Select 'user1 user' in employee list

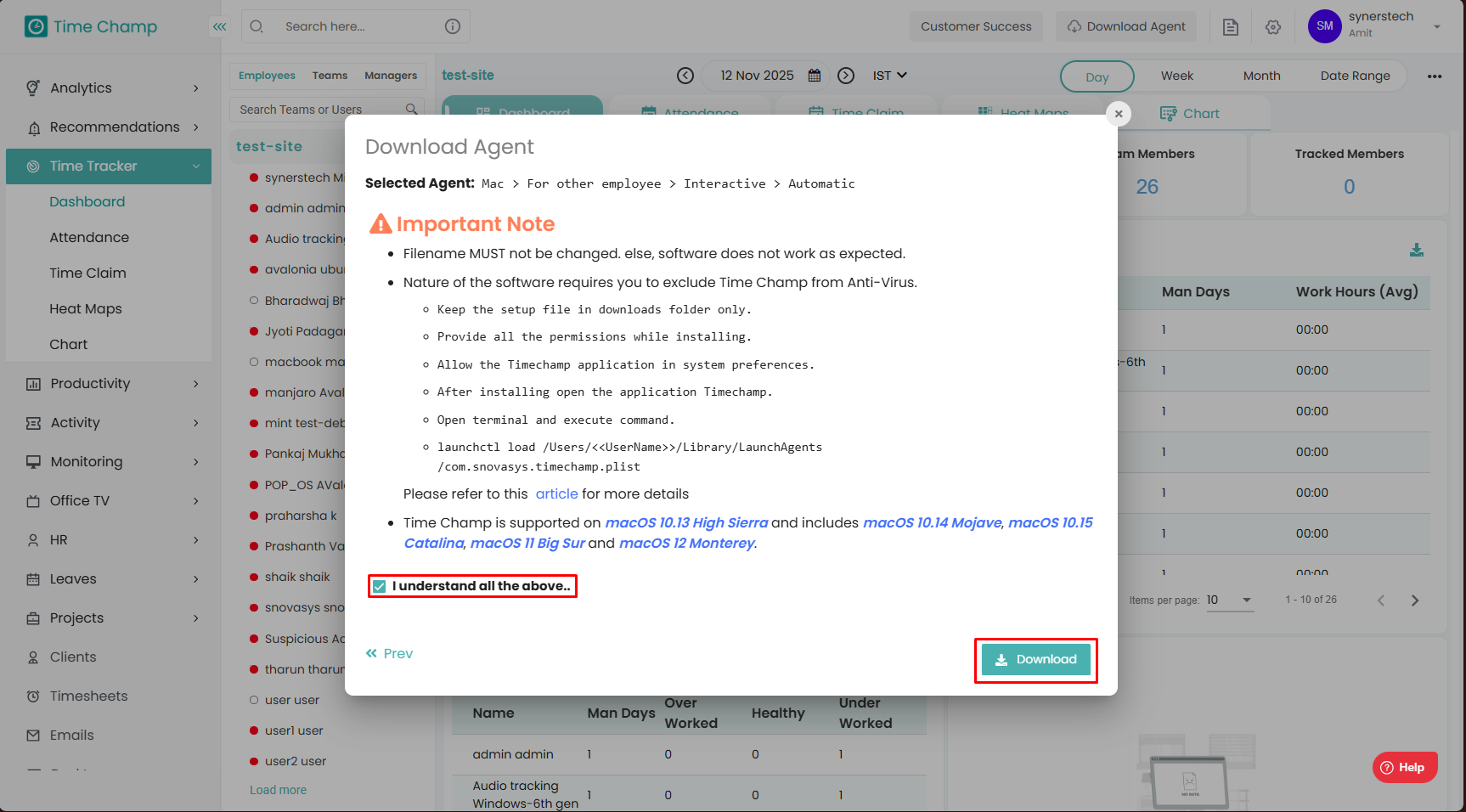pos(294,730)
